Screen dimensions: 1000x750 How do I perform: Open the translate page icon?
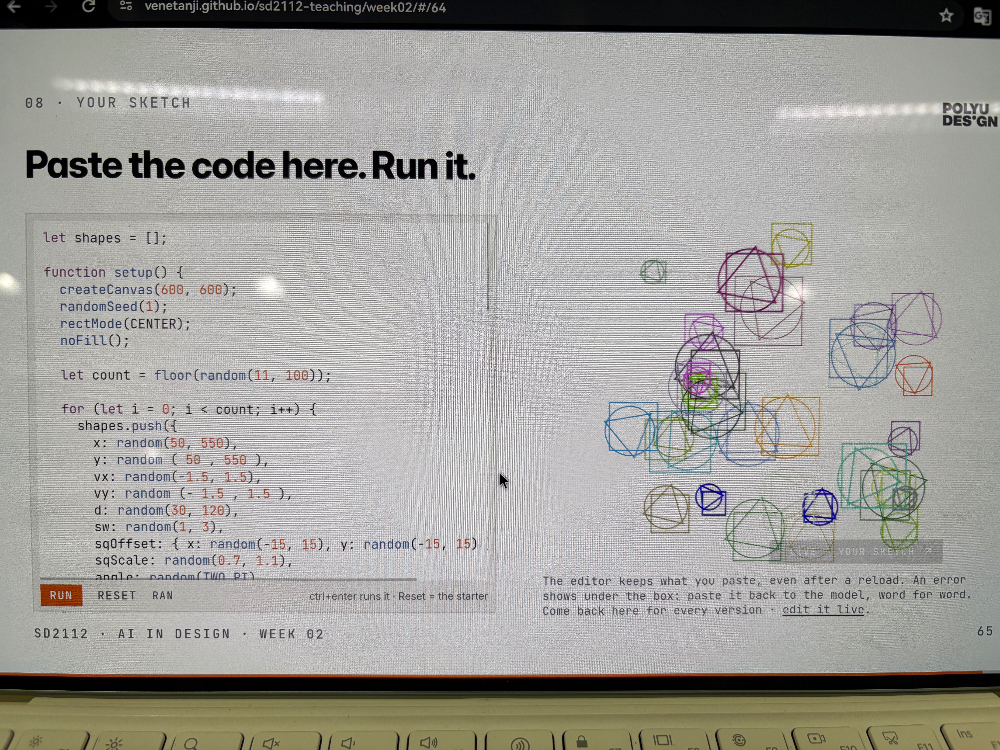click(x=982, y=16)
